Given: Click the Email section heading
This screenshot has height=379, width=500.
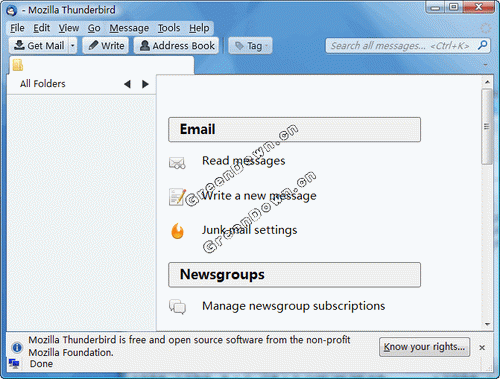Looking at the screenshot, I should point(197,129).
